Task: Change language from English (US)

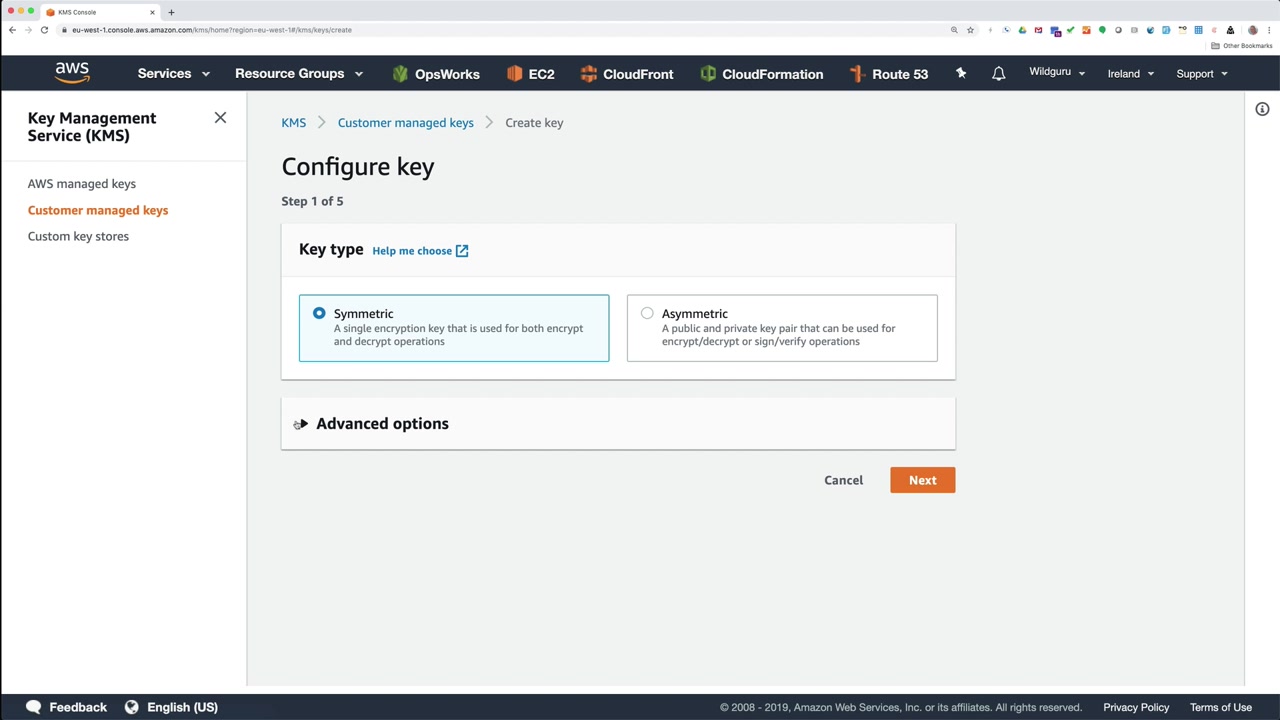Action: click(182, 707)
